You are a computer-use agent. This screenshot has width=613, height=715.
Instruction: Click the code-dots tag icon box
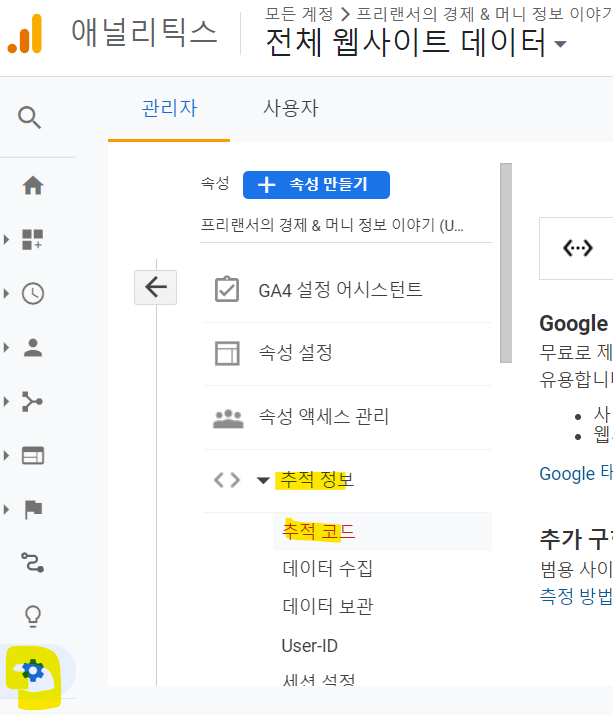[x=577, y=249]
